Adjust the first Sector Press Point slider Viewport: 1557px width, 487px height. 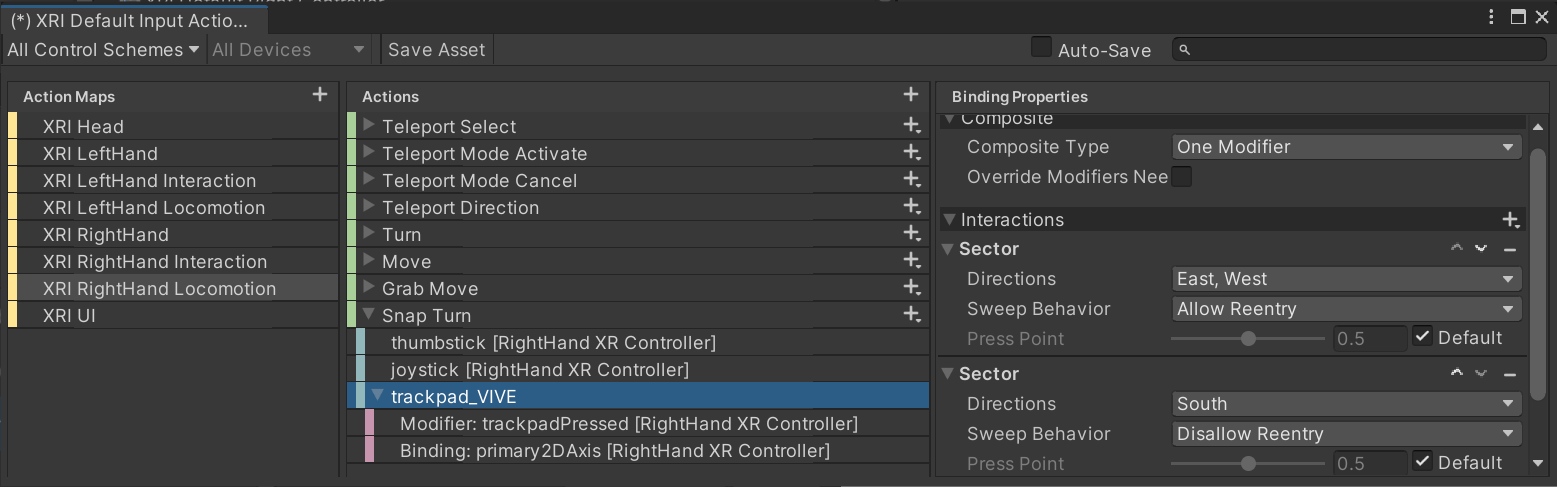tap(1248, 338)
